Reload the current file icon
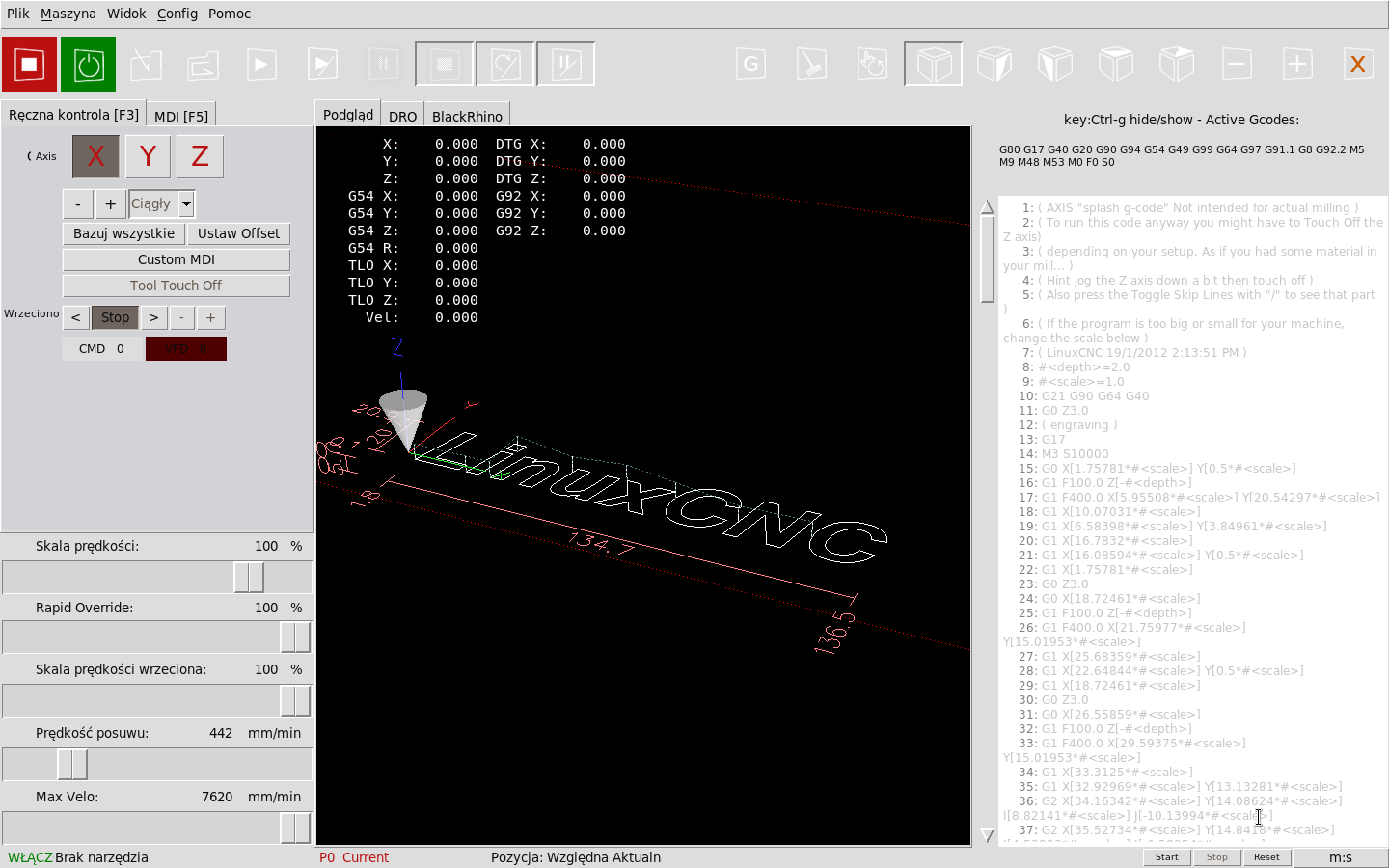This screenshot has height=868, width=1389. coord(204,65)
